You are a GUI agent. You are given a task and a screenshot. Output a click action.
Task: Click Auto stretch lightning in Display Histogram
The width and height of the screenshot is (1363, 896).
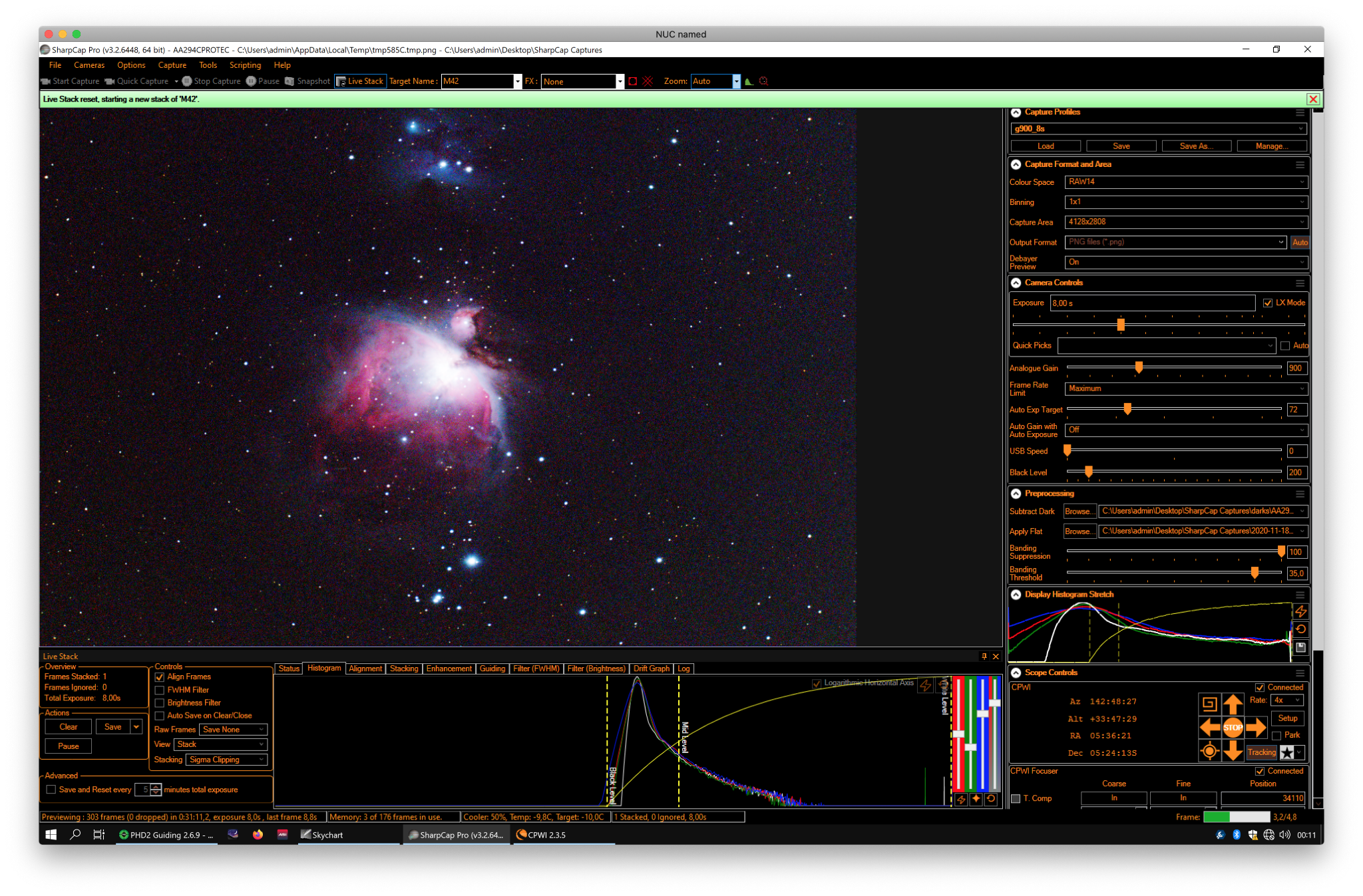pyautogui.click(x=1301, y=611)
